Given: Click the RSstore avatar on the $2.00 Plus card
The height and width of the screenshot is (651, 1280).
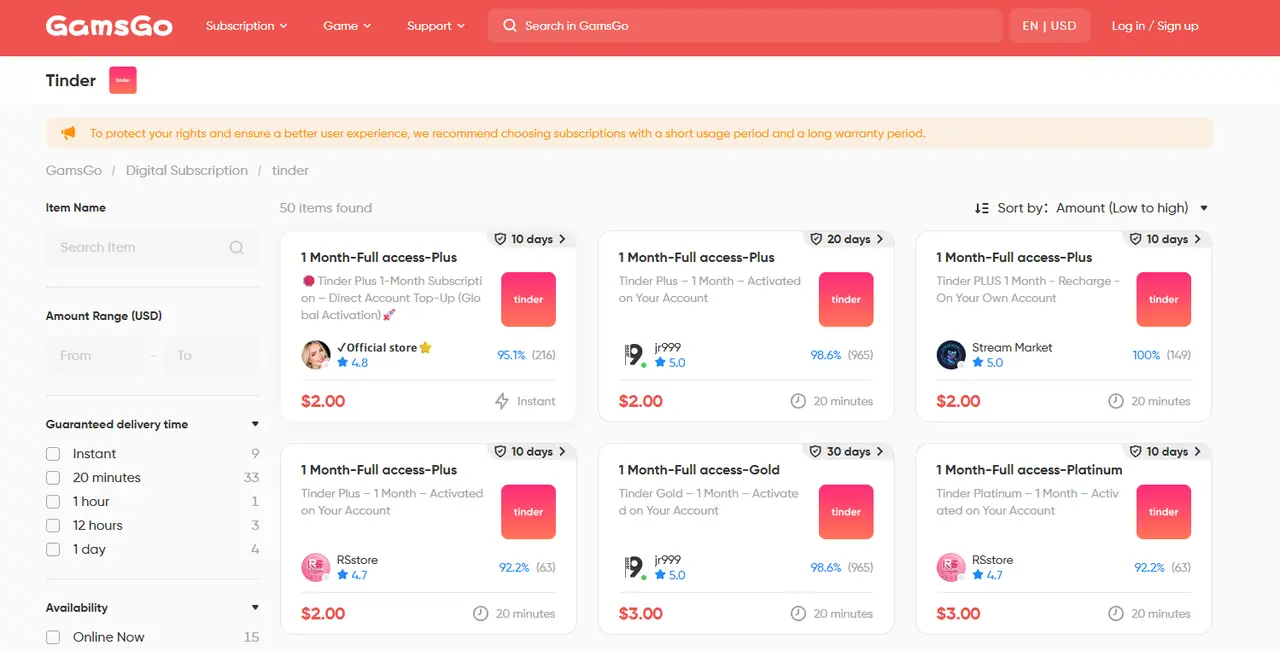Looking at the screenshot, I should 316,567.
